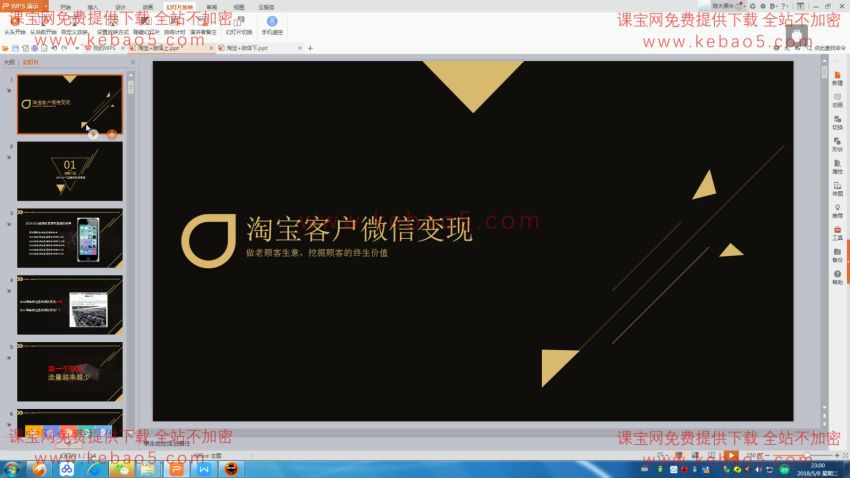Select the 幻灯片放映 ribbon tab
850x478 pixels.
point(179,7)
